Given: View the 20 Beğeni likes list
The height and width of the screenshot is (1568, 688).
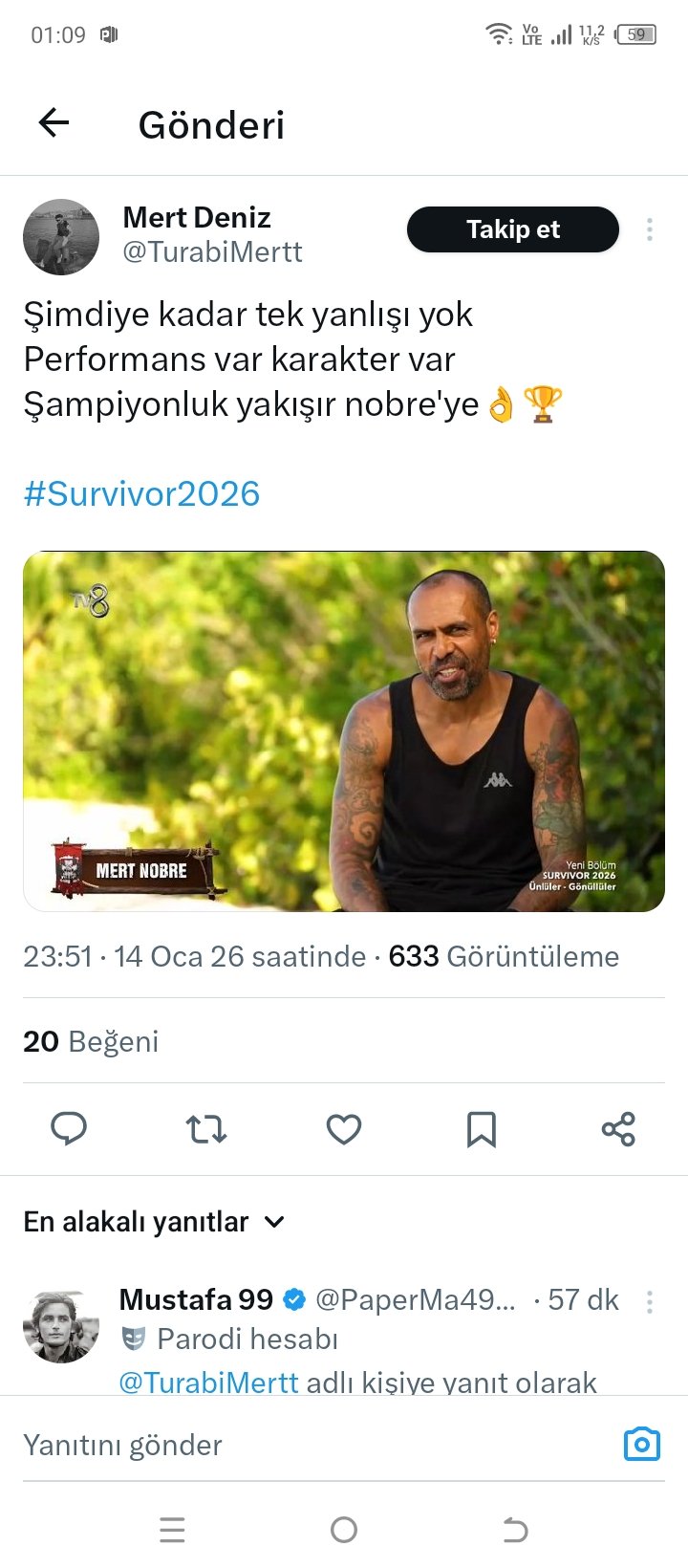Looking at the screenshot, I should coord(91,1041).
